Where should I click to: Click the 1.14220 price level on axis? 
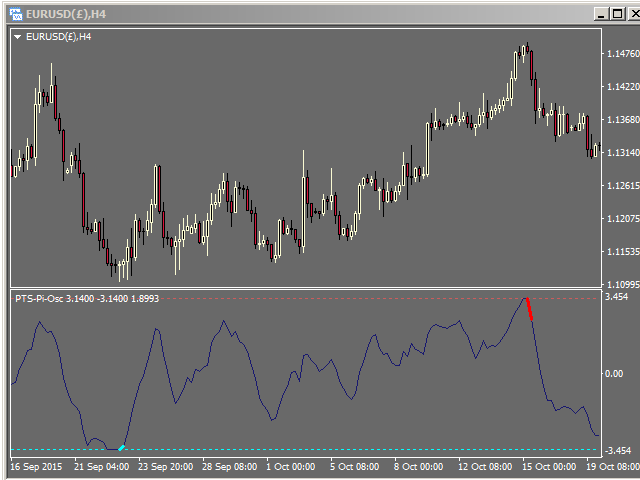tap(623, 87)
